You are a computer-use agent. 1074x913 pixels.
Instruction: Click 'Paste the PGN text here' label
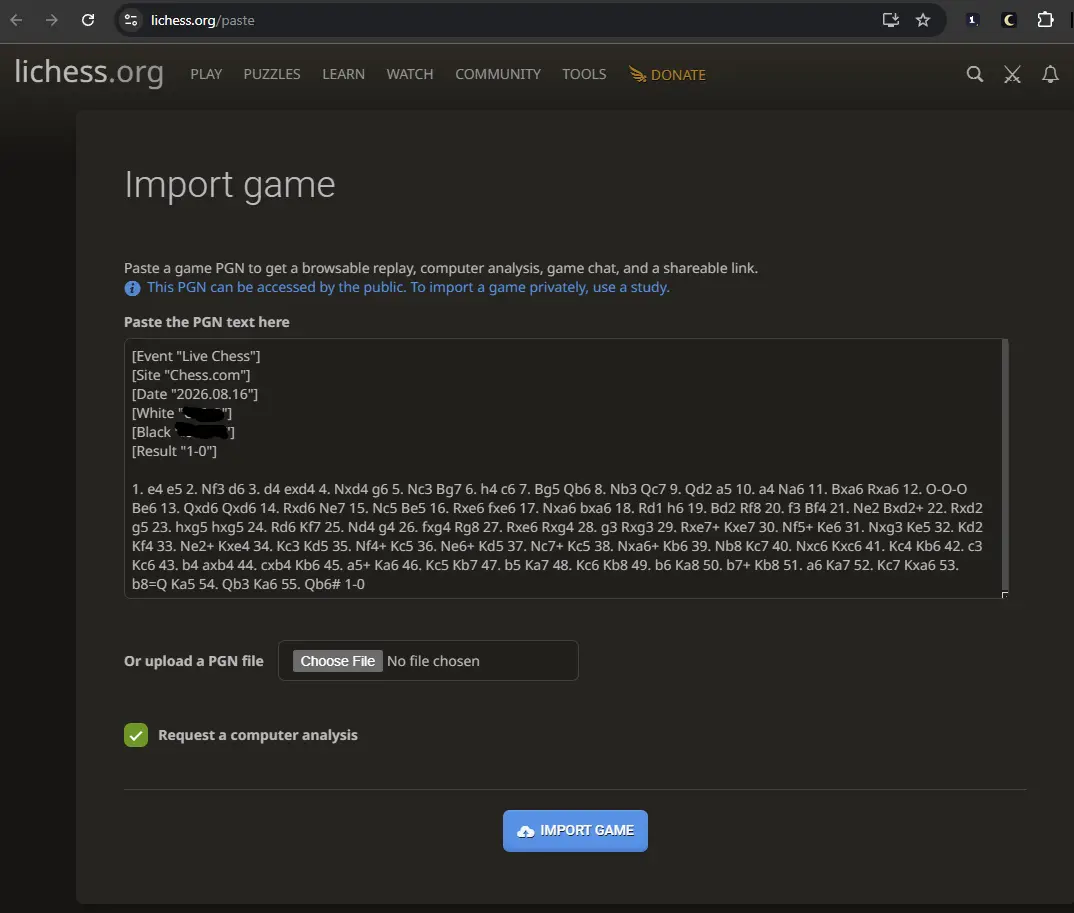click(207, 322)
